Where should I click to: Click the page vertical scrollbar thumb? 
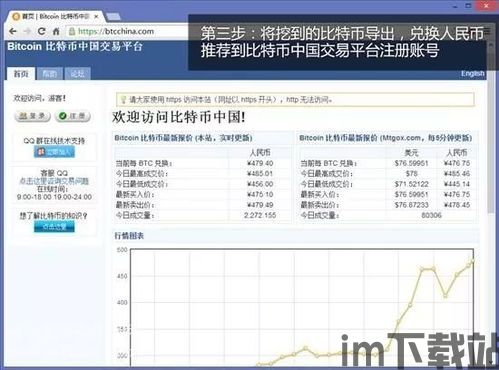(490, 130)
